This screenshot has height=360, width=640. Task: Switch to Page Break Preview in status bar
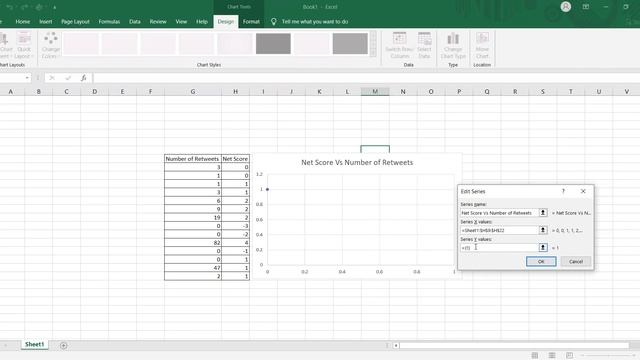(569, 355)
